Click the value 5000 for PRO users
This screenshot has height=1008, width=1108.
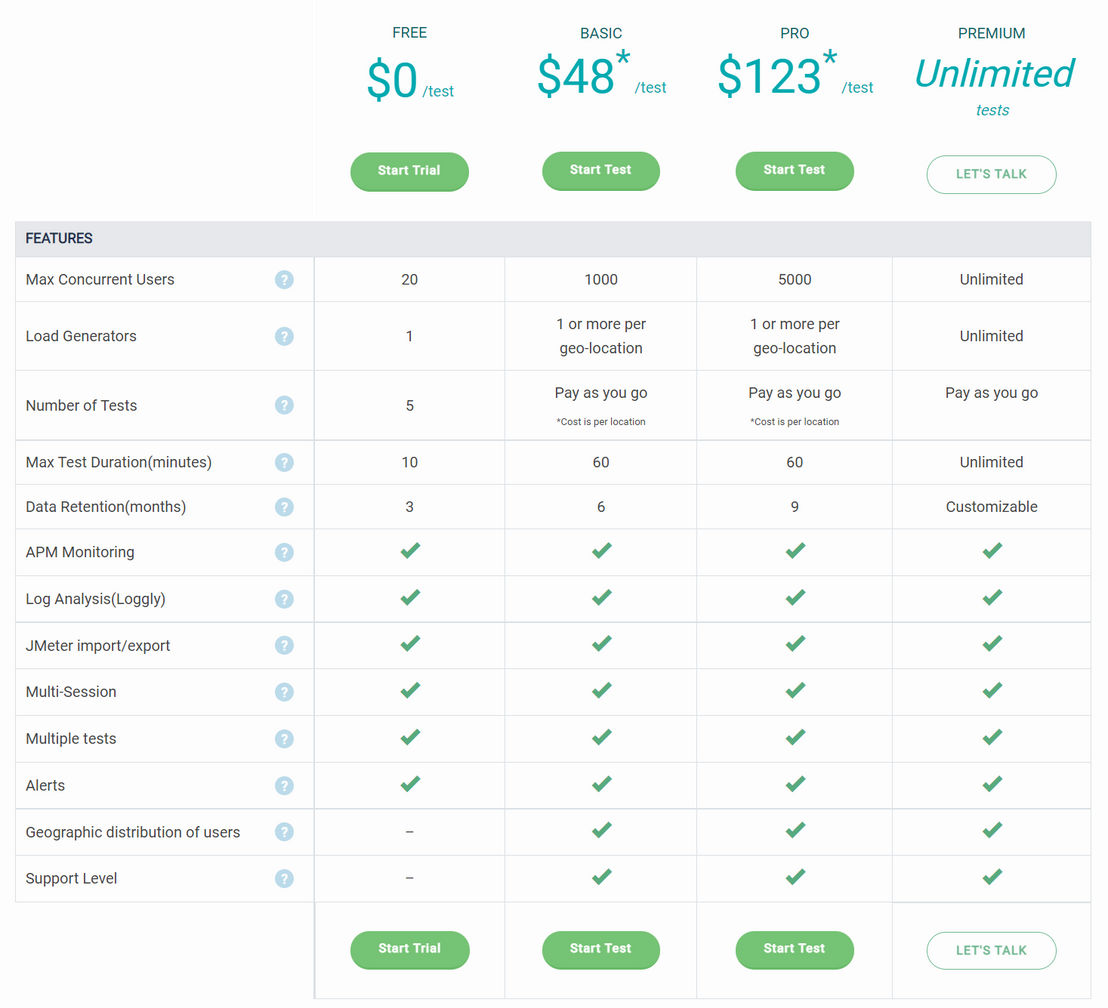coord(795,280)
